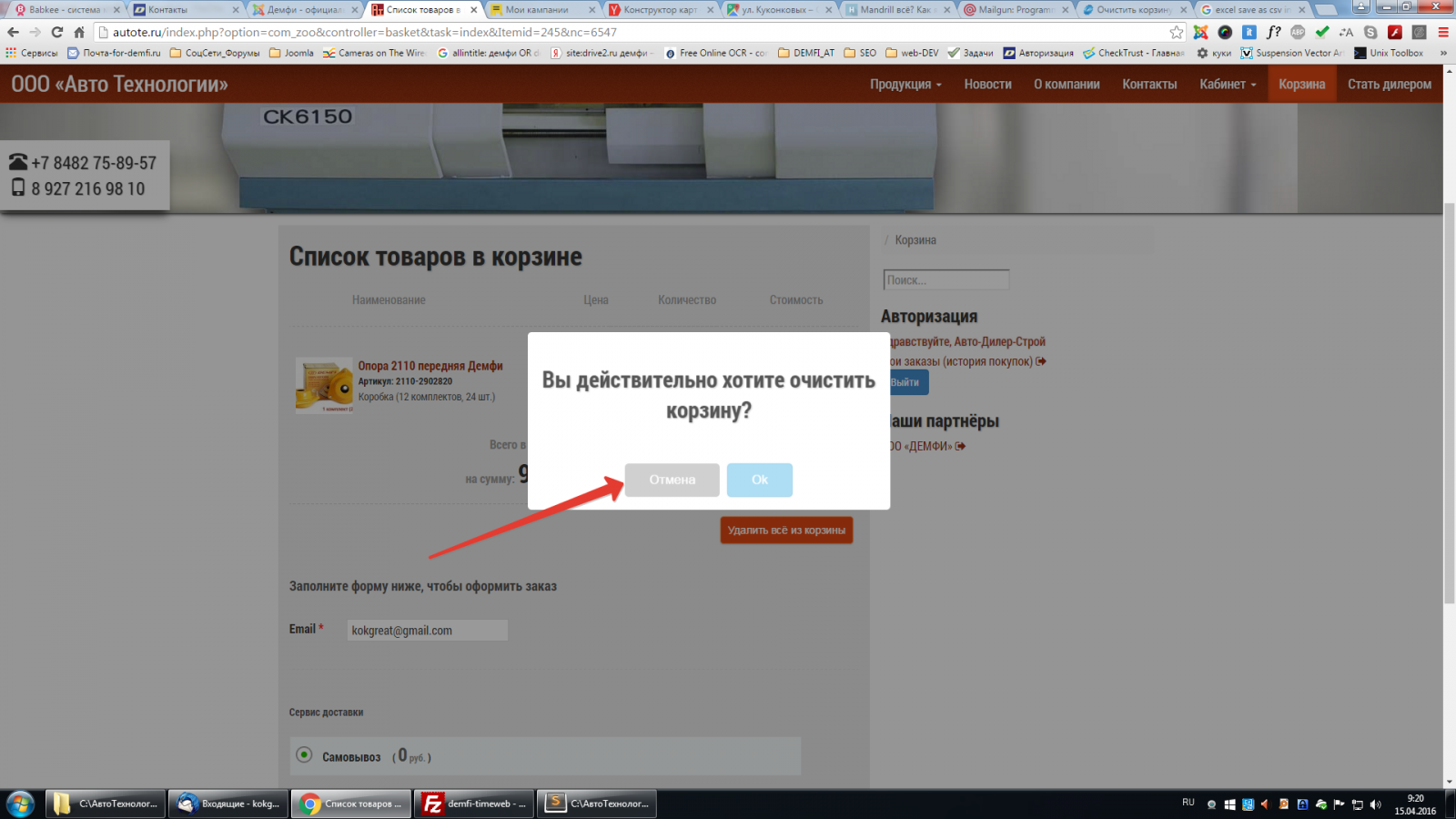This screenshot has width=1456, height=819.
Task: Bookmark page with the star icon
Action: [x=1176, y=32]
